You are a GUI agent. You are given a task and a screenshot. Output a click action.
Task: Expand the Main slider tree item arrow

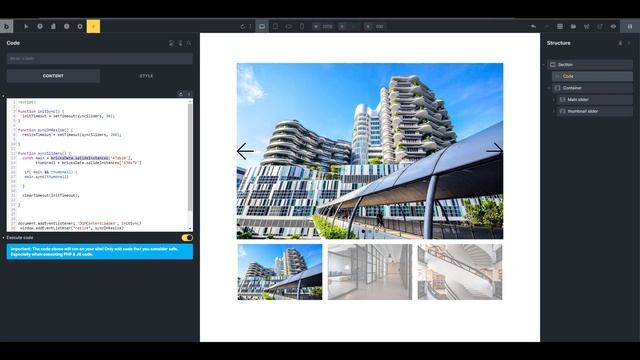pos(554,100)
